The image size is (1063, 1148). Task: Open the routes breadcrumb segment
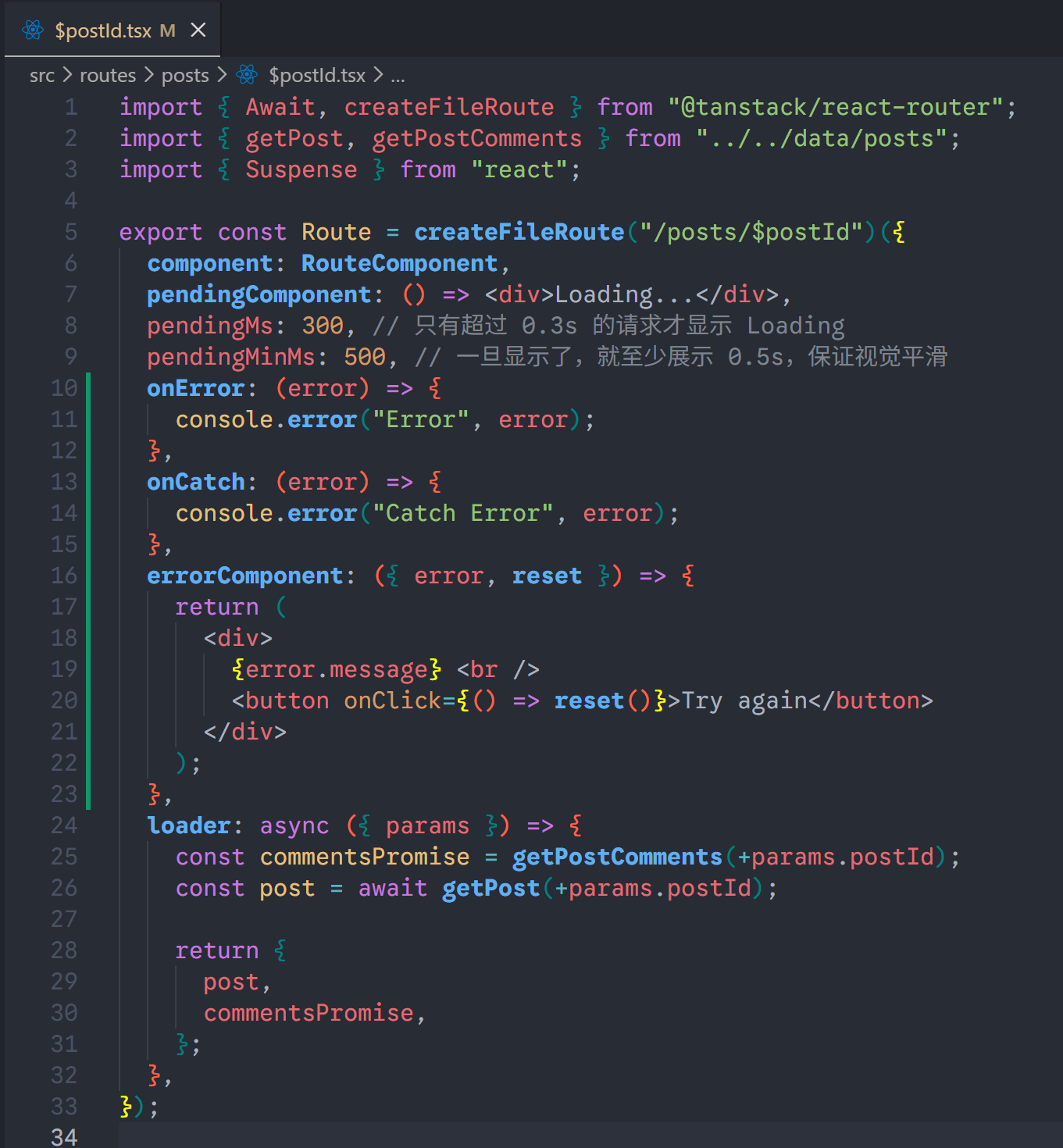click(x=108, y=75)
